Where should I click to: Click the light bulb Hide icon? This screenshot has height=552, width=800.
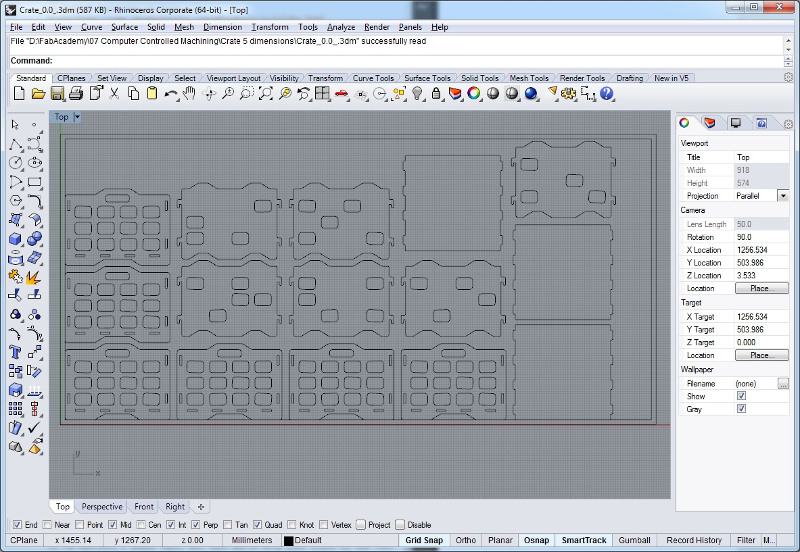417,93
